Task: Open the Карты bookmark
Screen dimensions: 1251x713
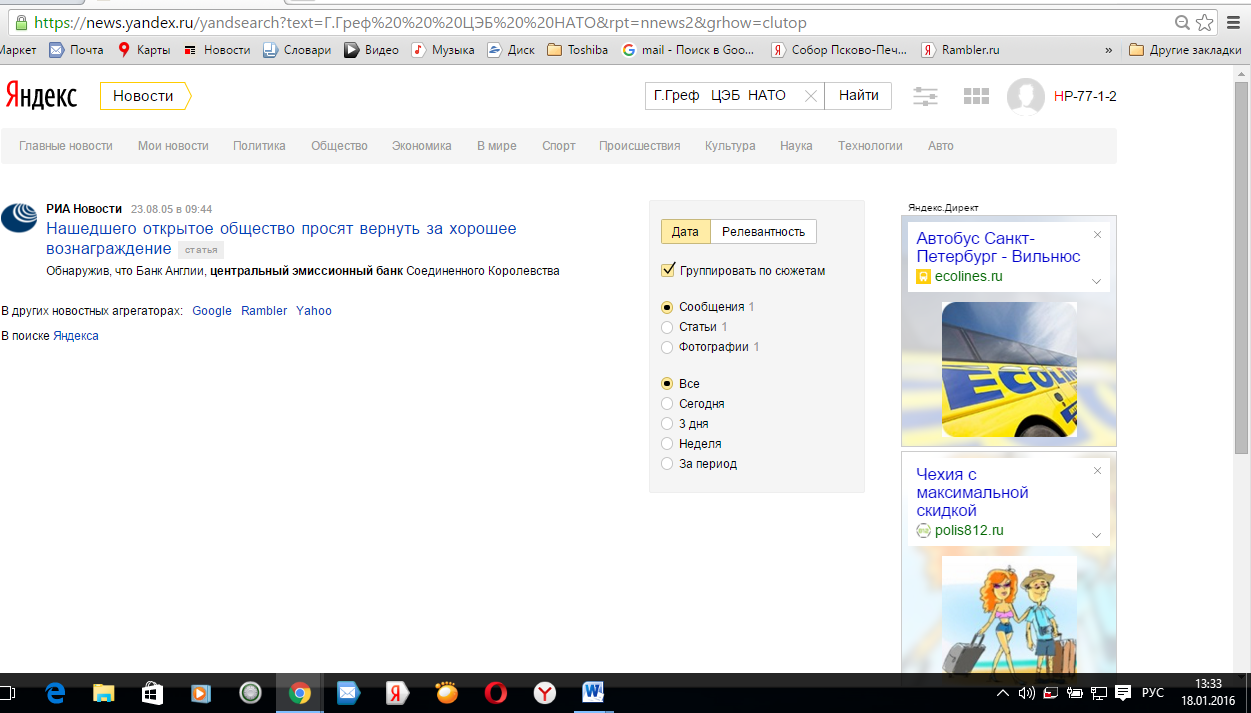Action: click(143, 50)
